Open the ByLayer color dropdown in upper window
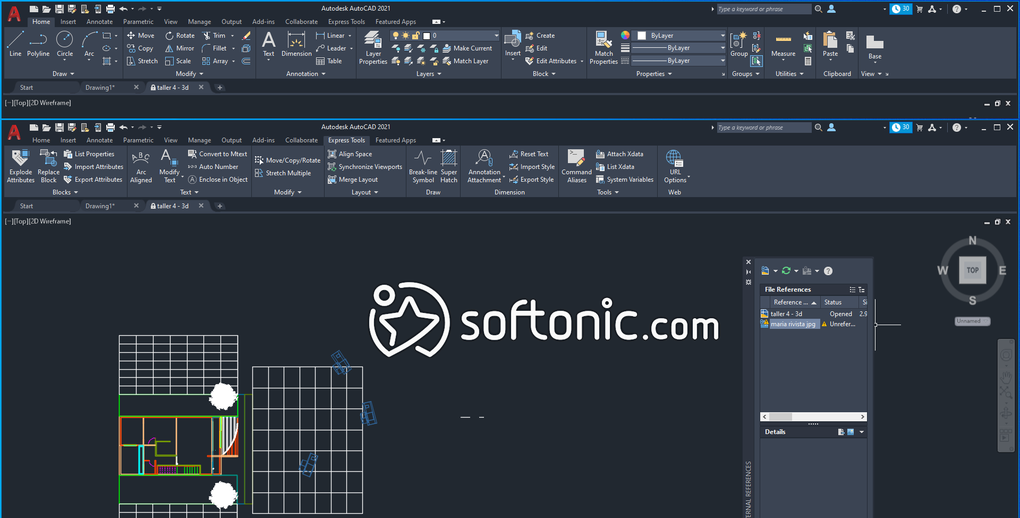Viewport: 1020px width, 518px height. (680, 36)
